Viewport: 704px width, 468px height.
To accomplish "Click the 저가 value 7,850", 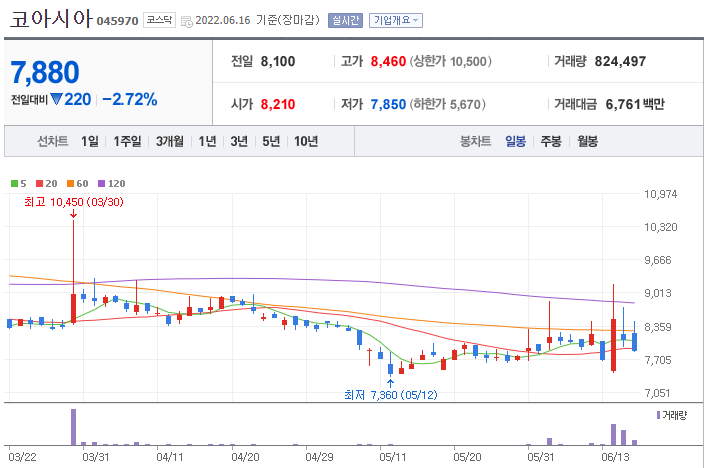I will 388,104.
